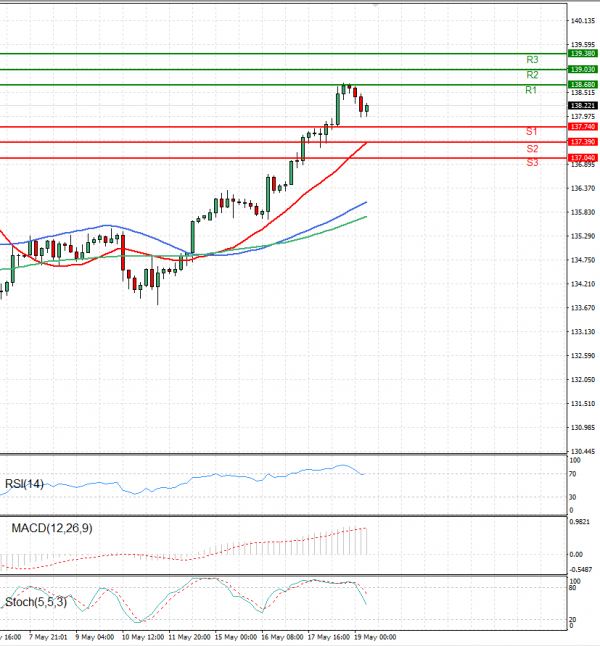The image size is (600, 646).
Task: Select the 137.740 support price tag
Action: (582, 127)
